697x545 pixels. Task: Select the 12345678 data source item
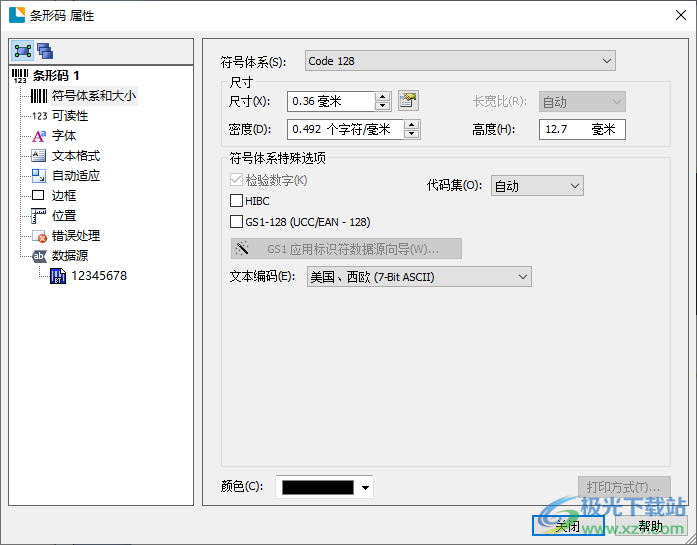[x=99, y=276]
